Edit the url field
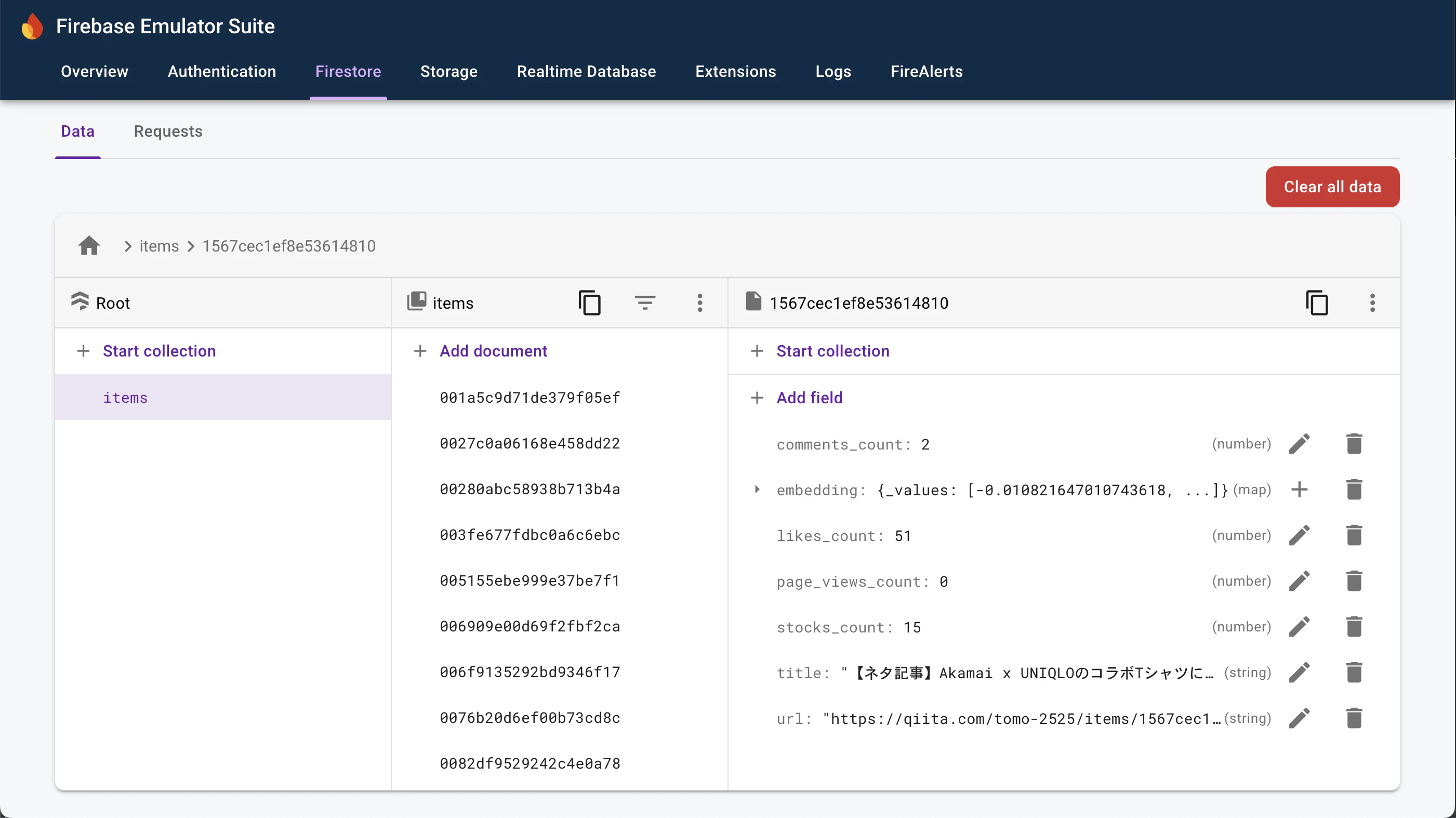The width and height of the screenshot is (1456, 818). pyautogui.click(x=1299, y=719)
